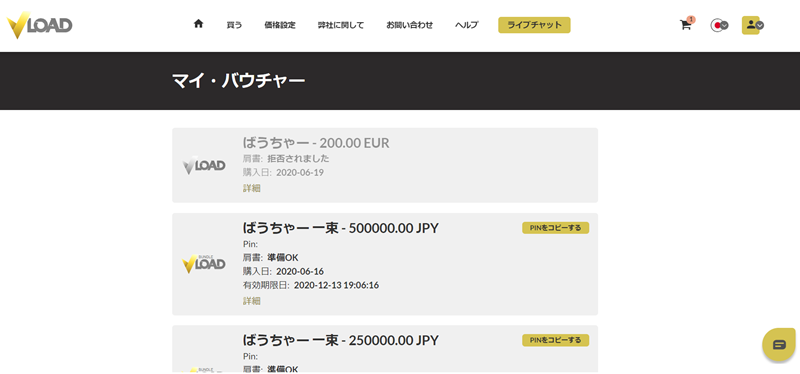Open the 買う menu item

[x=234, y=25]
